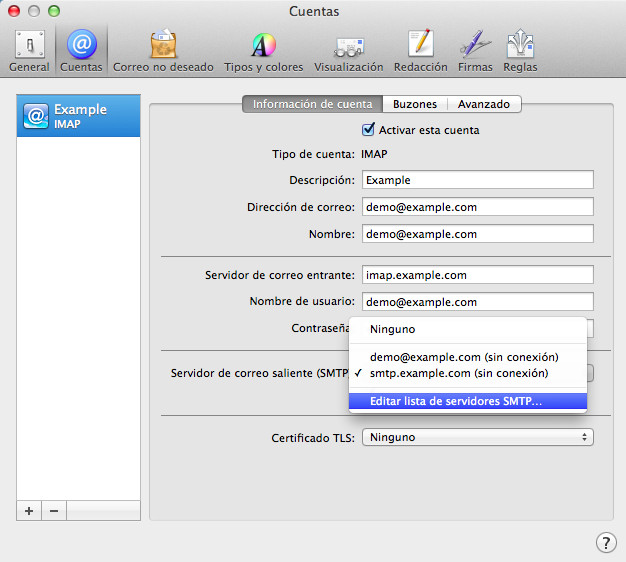Remove account with the minus button
626x562 pixels.
(54, 510)
